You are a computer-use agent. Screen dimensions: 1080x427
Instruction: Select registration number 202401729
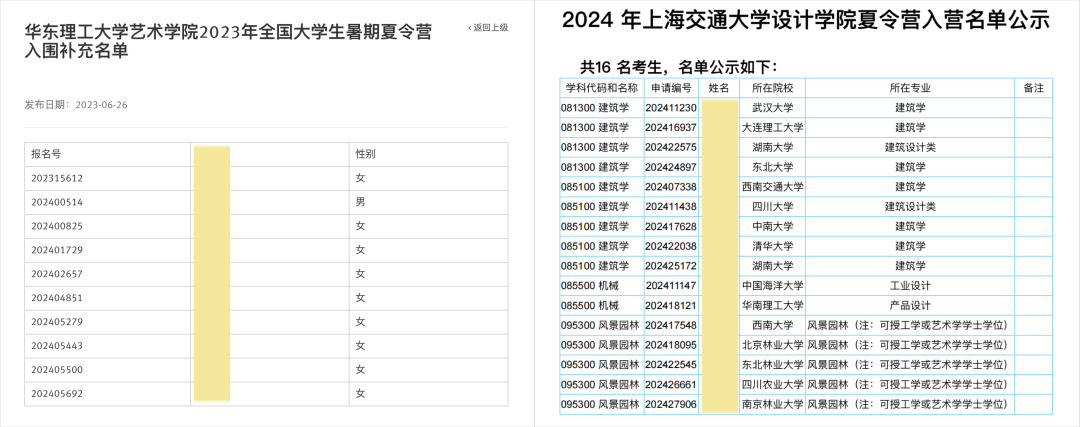[57, 250]
